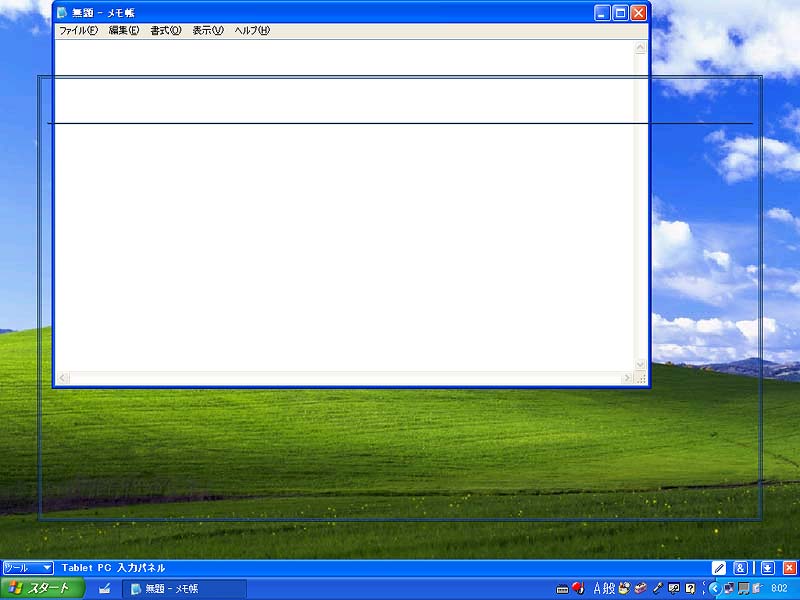
Task: Click the horizontal scrollbar right arrow in Notepad
Action: pos(627,378)
